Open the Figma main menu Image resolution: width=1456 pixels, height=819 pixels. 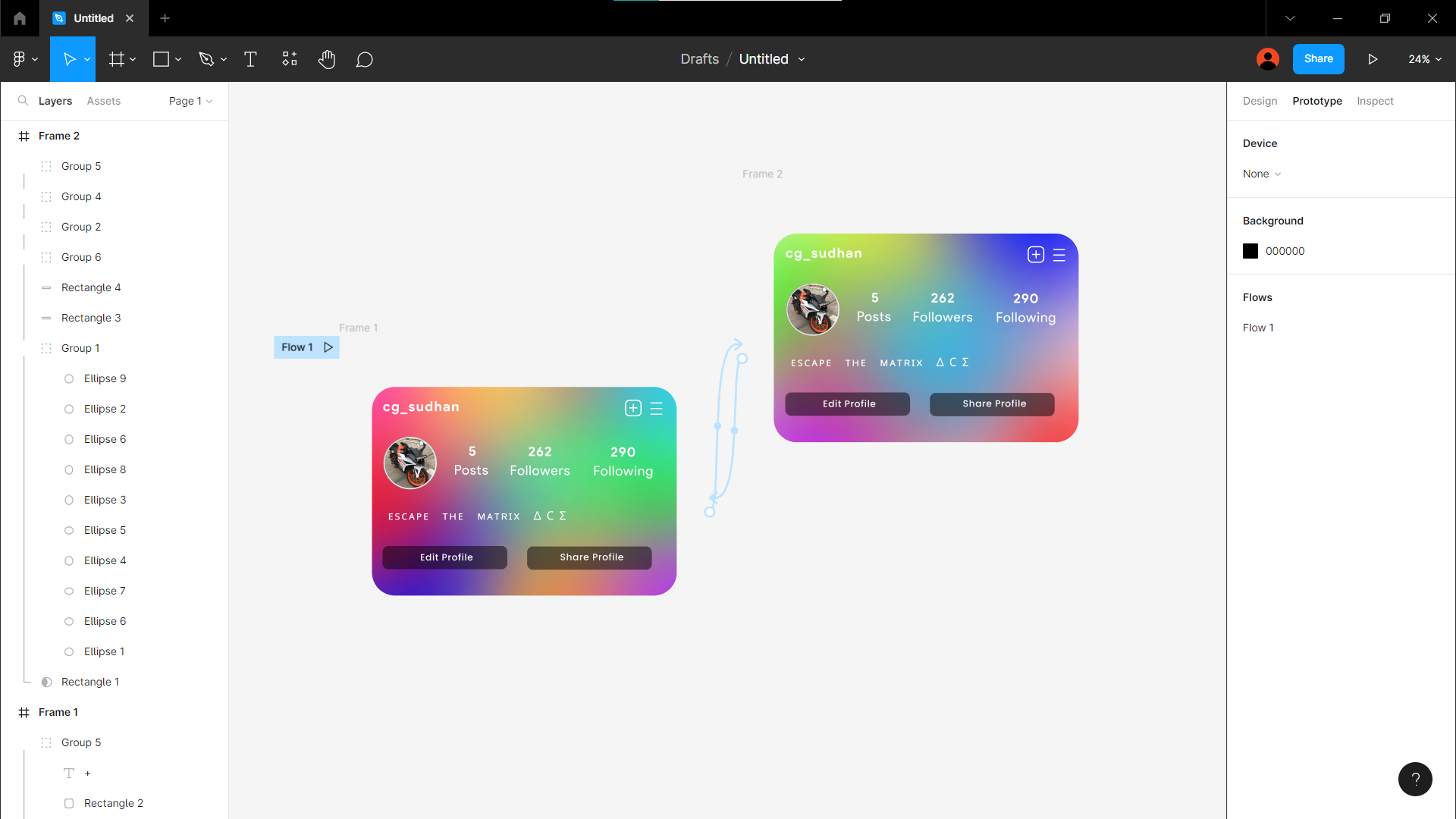20,58
